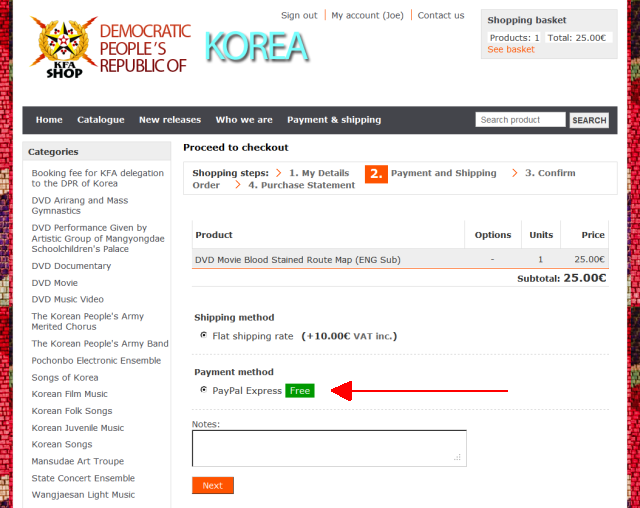This screenshot has height=508, width=640.
Task: Click the orange Next button
Action: pos(213,485)
